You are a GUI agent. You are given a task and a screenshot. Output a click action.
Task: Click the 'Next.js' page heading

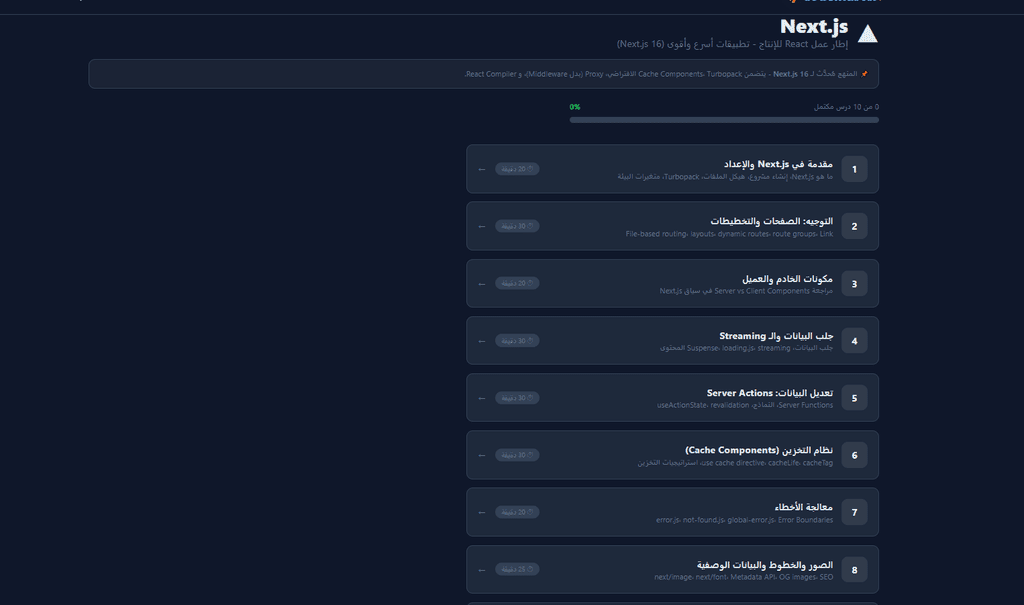click(814, 27)
